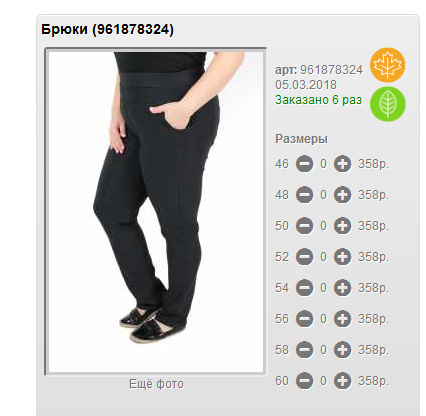This screenshot has width=426, height=416.
Task: Increase quantity for size 46
Action: (342, 164)
